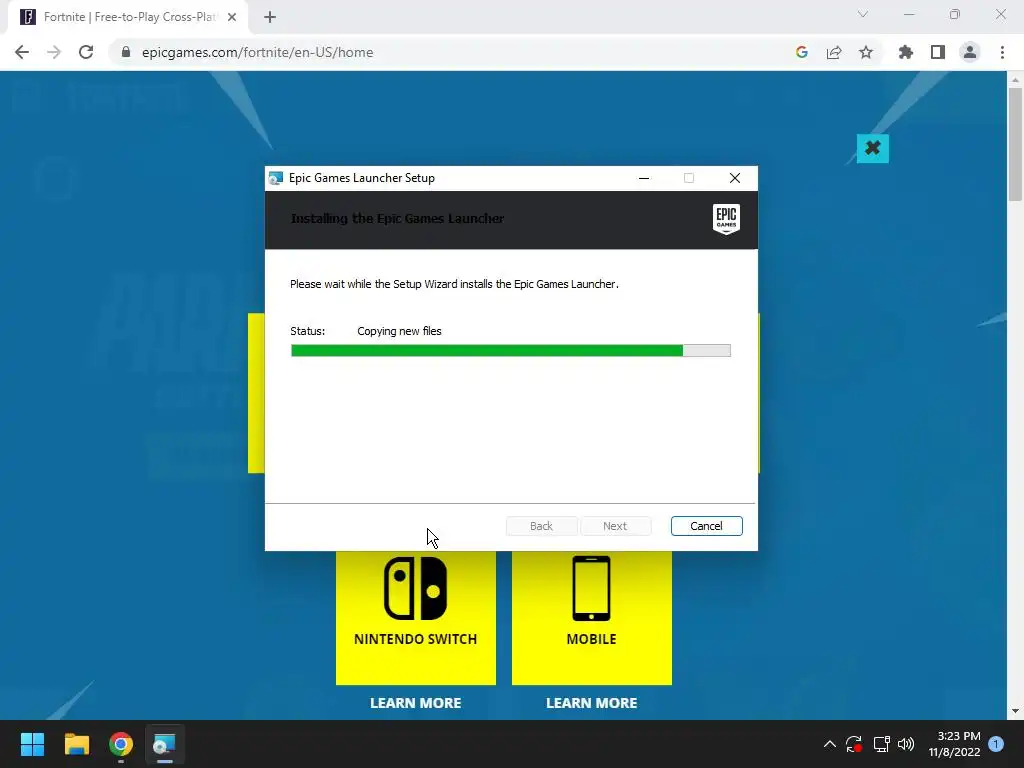Screen dimensions: 1024x768
Task: Click 'Copying new files' status text
Action: tap(399, 331)
